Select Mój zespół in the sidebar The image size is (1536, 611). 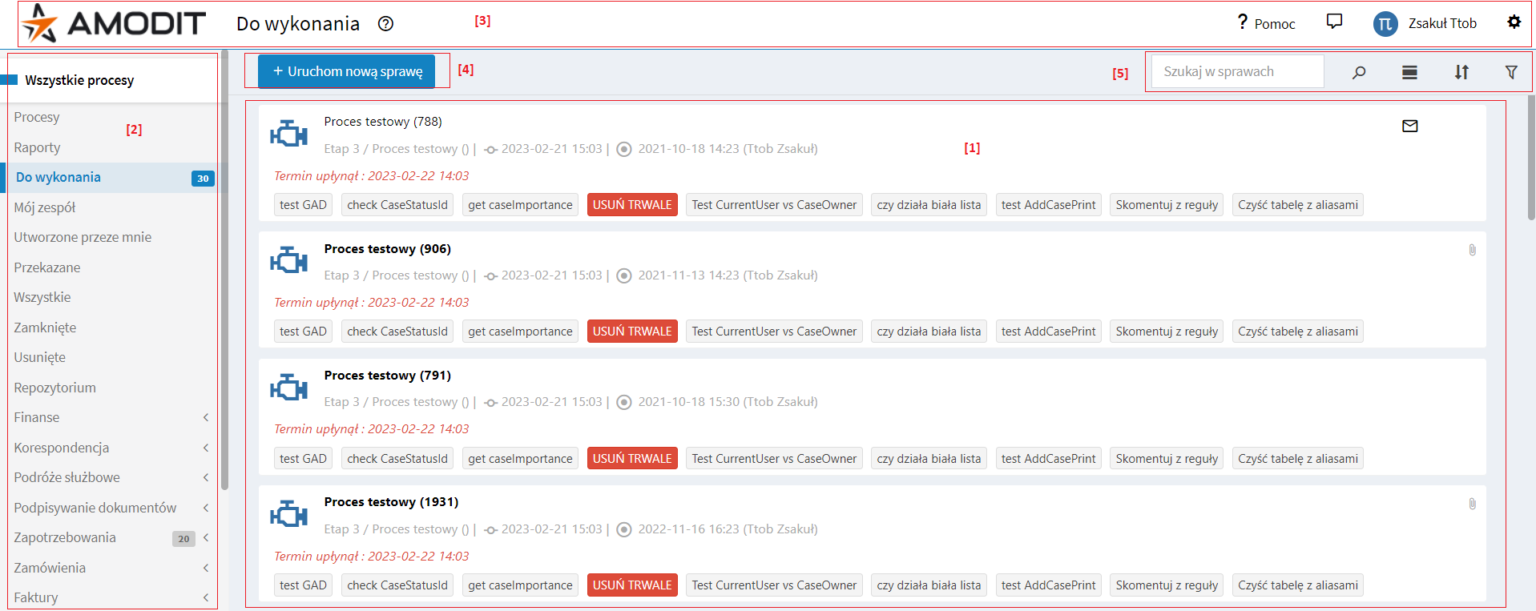pos(45,207)
